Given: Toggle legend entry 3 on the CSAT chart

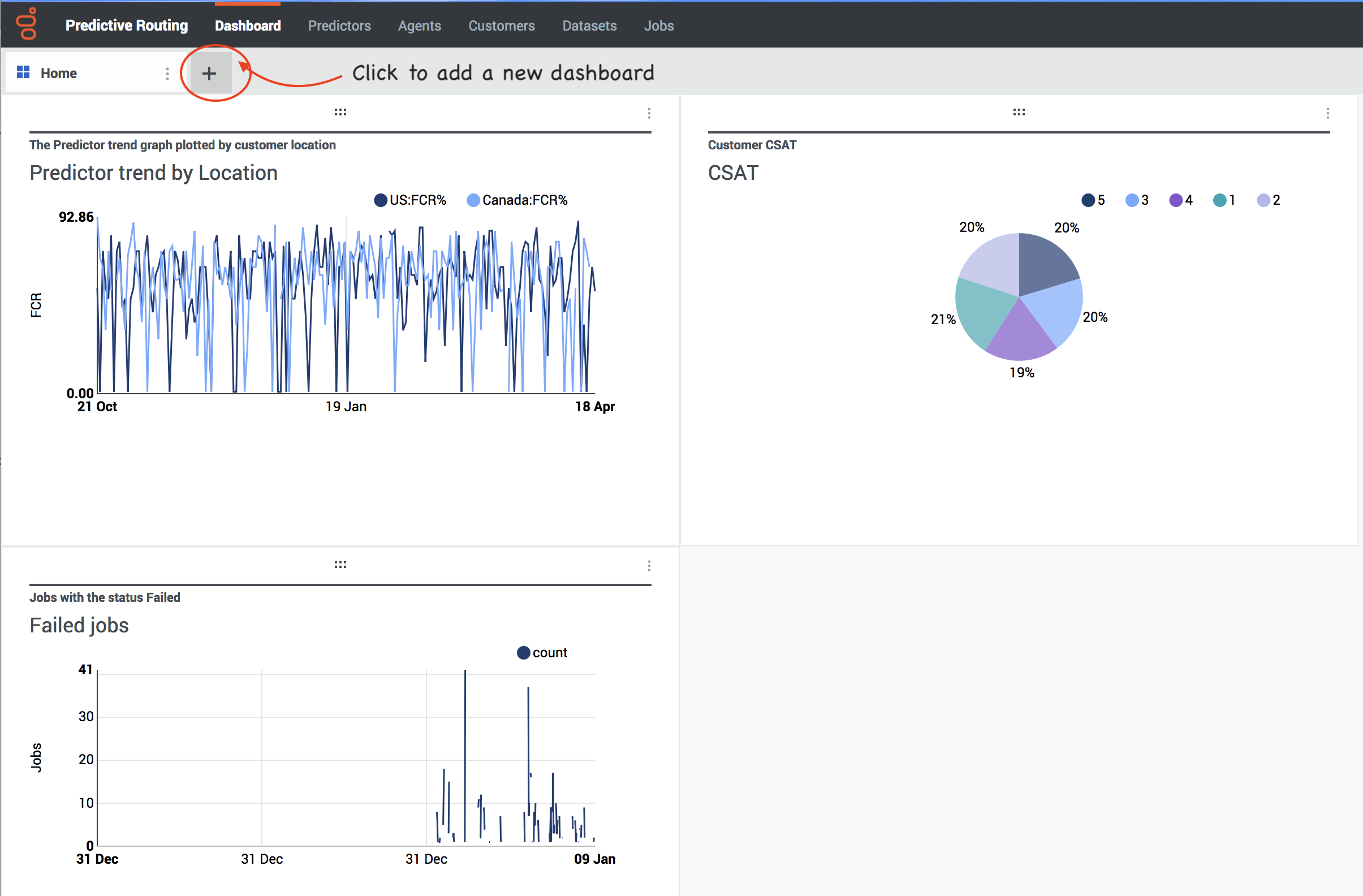Looking at the screenshot, I should [x=1136, y=200].
